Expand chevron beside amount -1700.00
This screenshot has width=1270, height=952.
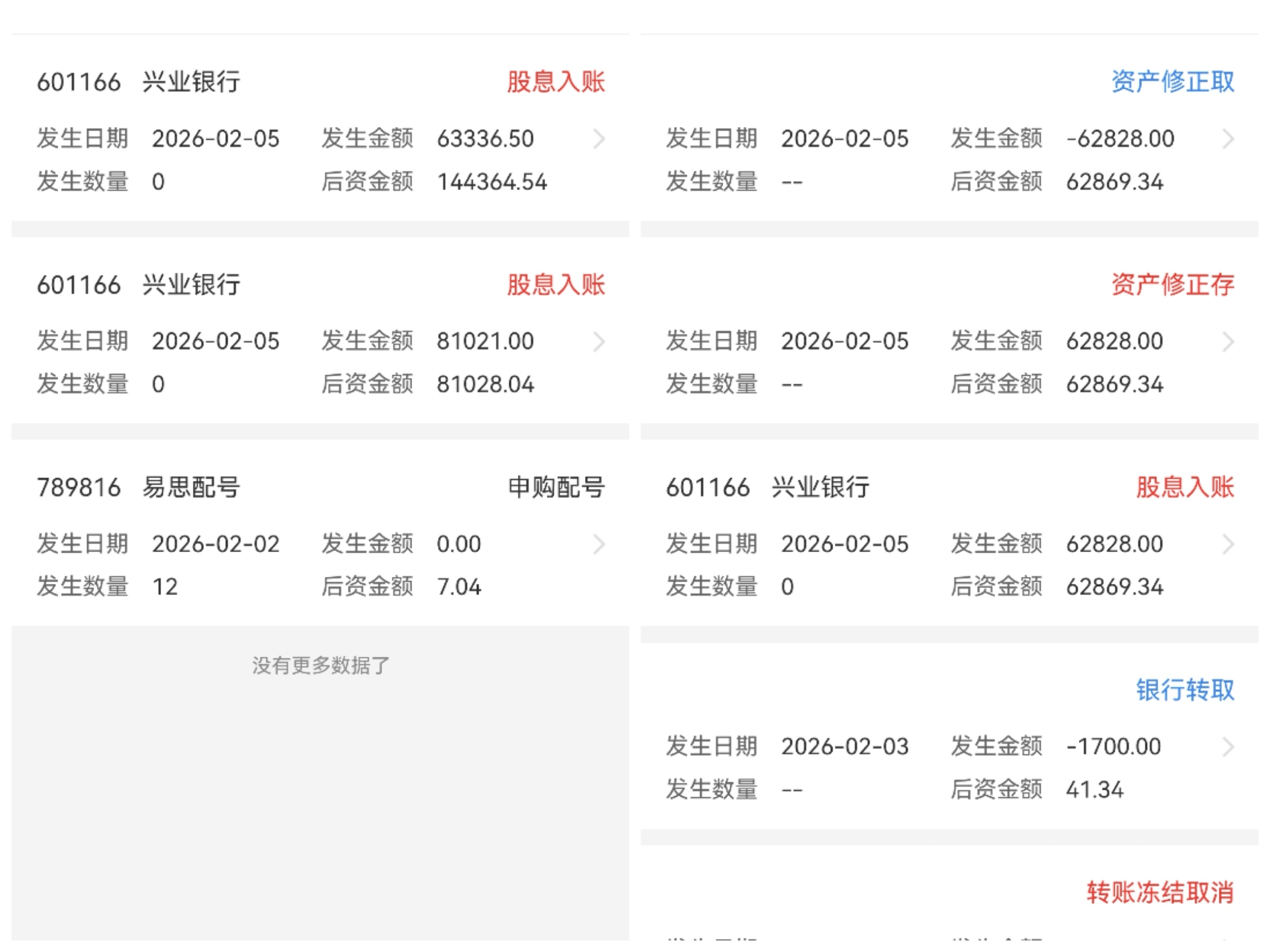[x=1228, y=747]
